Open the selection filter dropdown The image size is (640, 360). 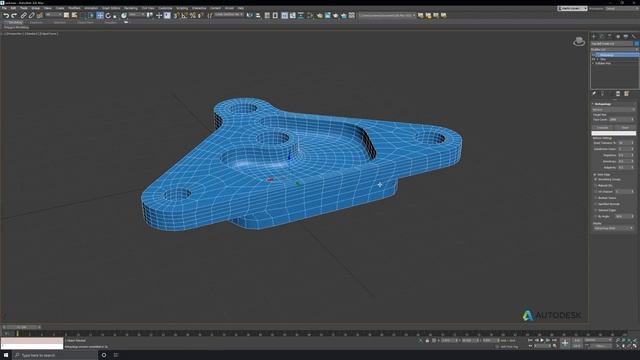tap(53, 15)
